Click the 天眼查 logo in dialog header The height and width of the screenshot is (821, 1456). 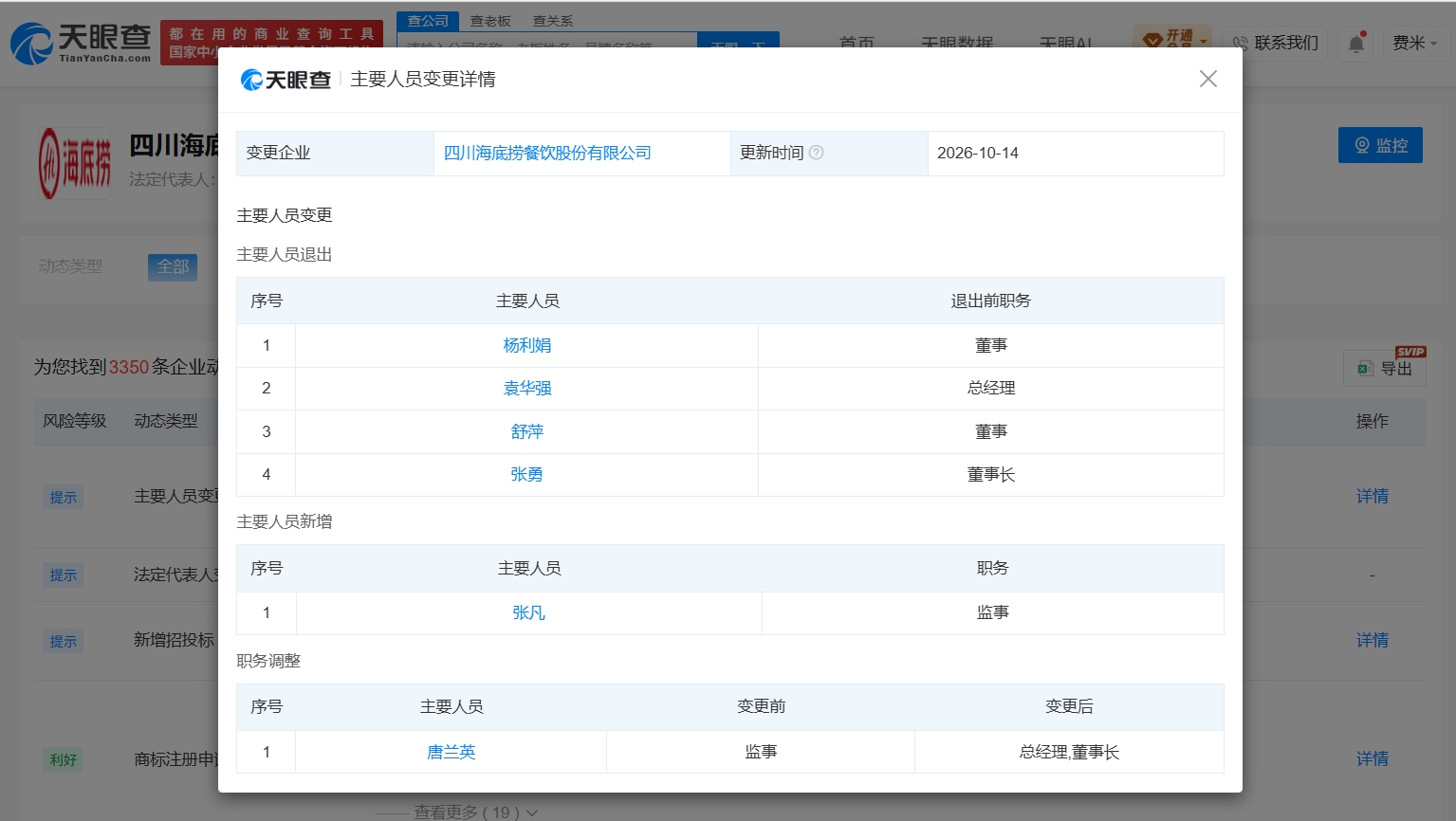coord(286,80)
